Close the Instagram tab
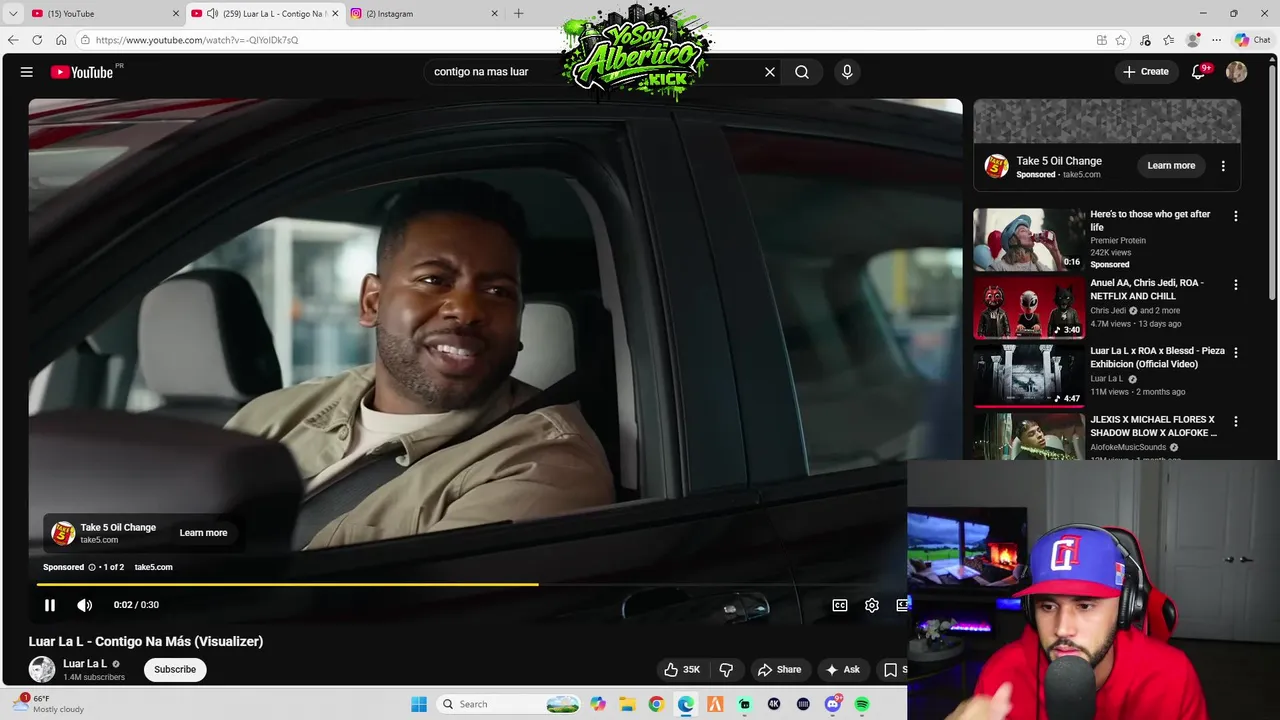Image resolution: width=1280 pixels, height=720 pixels. pyautogui.click(x=494, y=14)
